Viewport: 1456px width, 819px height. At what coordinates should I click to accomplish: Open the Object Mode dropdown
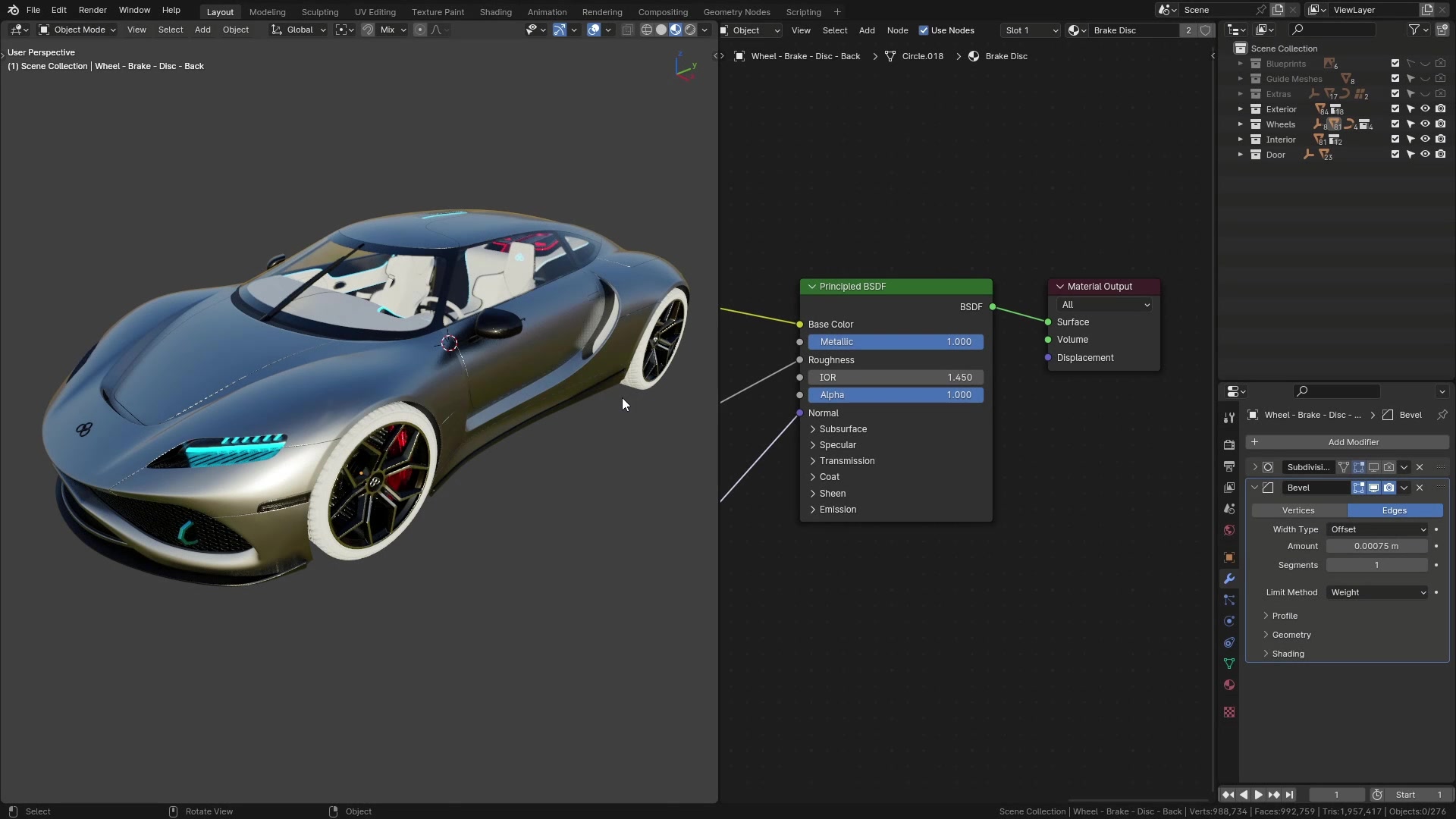coord(77,30)
